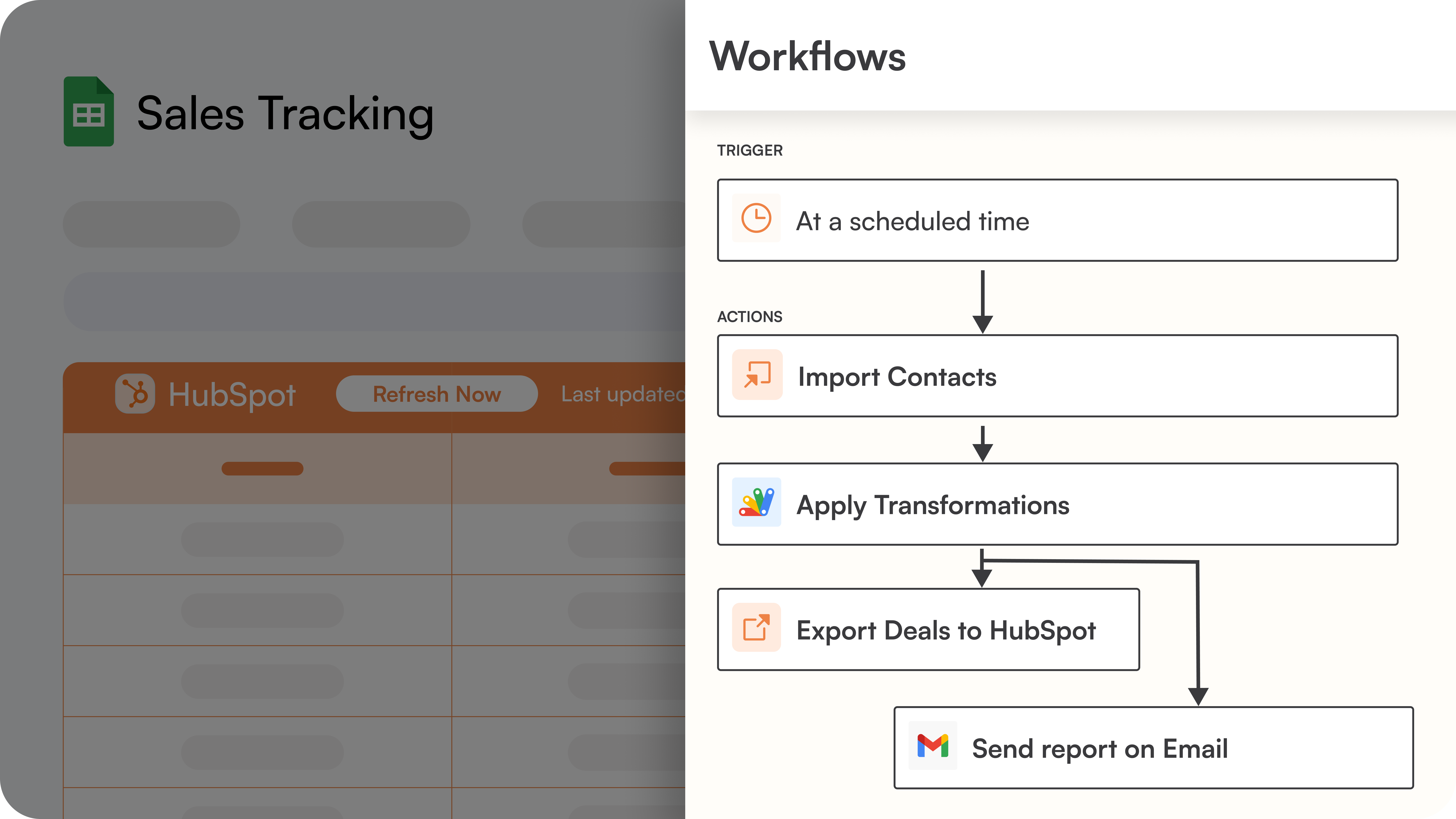Click the Google Sheets file icon
The width and height of the screenshot is (1456, 819).
tap(89, 111)
